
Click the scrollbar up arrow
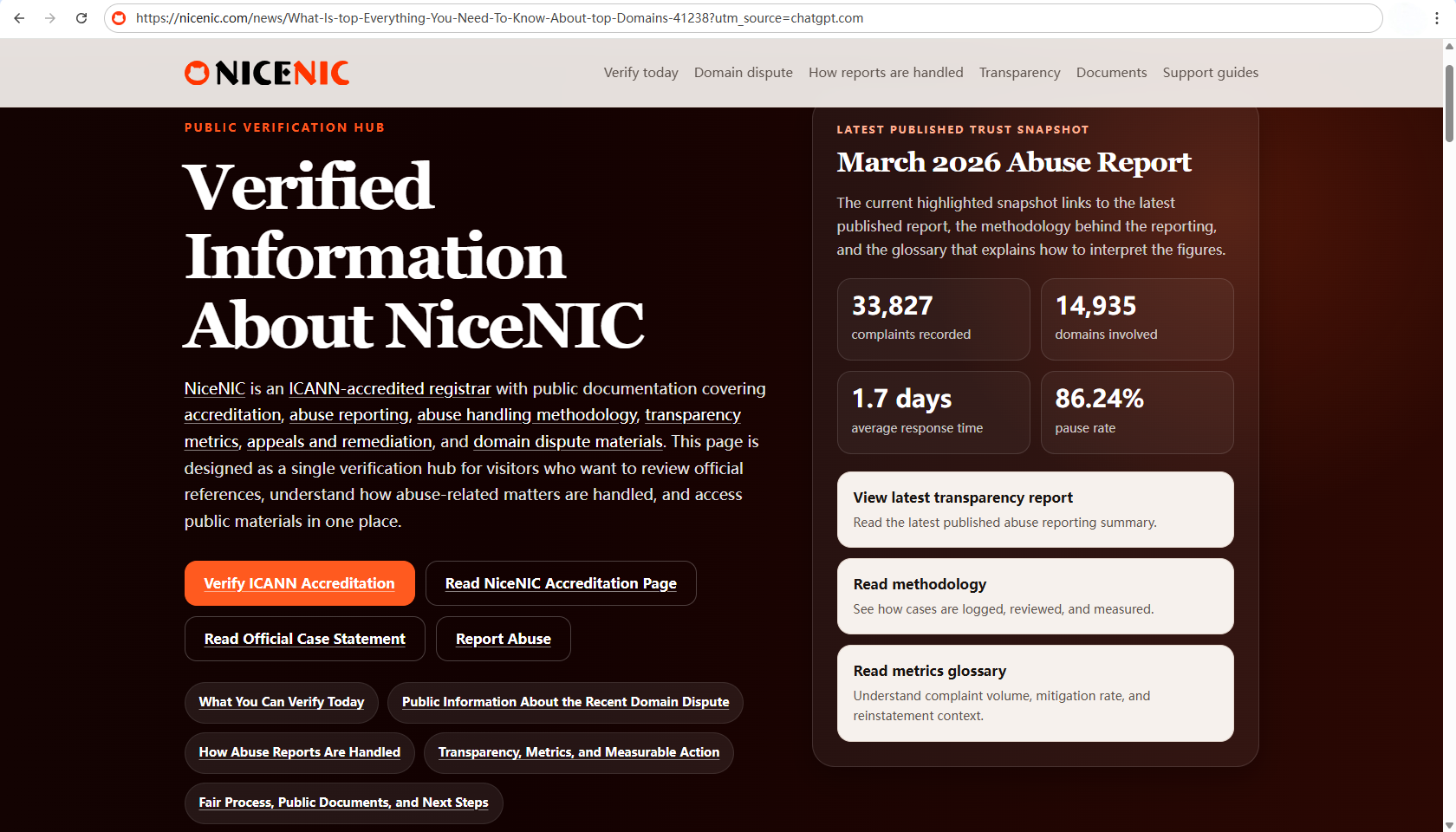pyautogui.click(x=1449, y=46)
